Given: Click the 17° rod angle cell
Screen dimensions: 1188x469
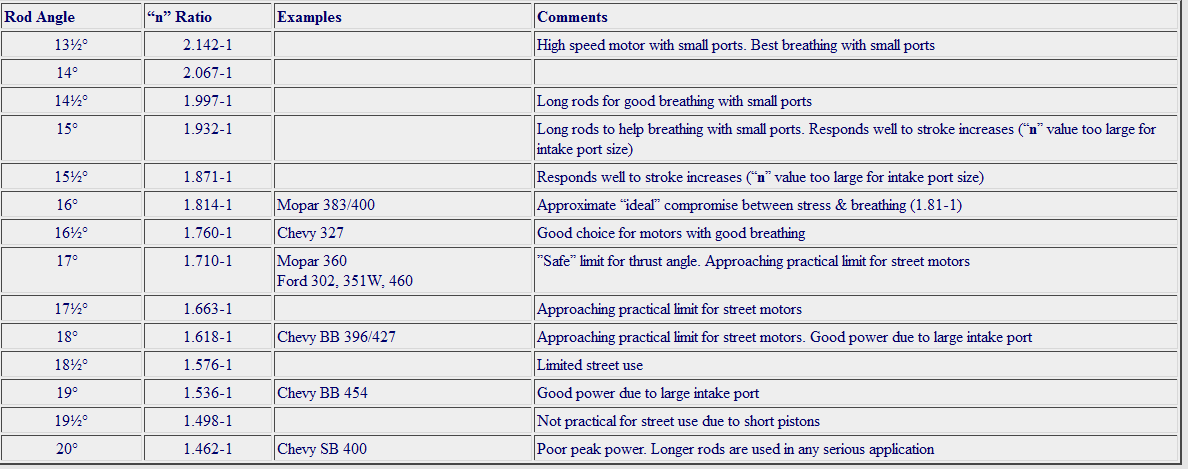Looking at the screenshot, I should pyautogui.click(x=67, y=261).
